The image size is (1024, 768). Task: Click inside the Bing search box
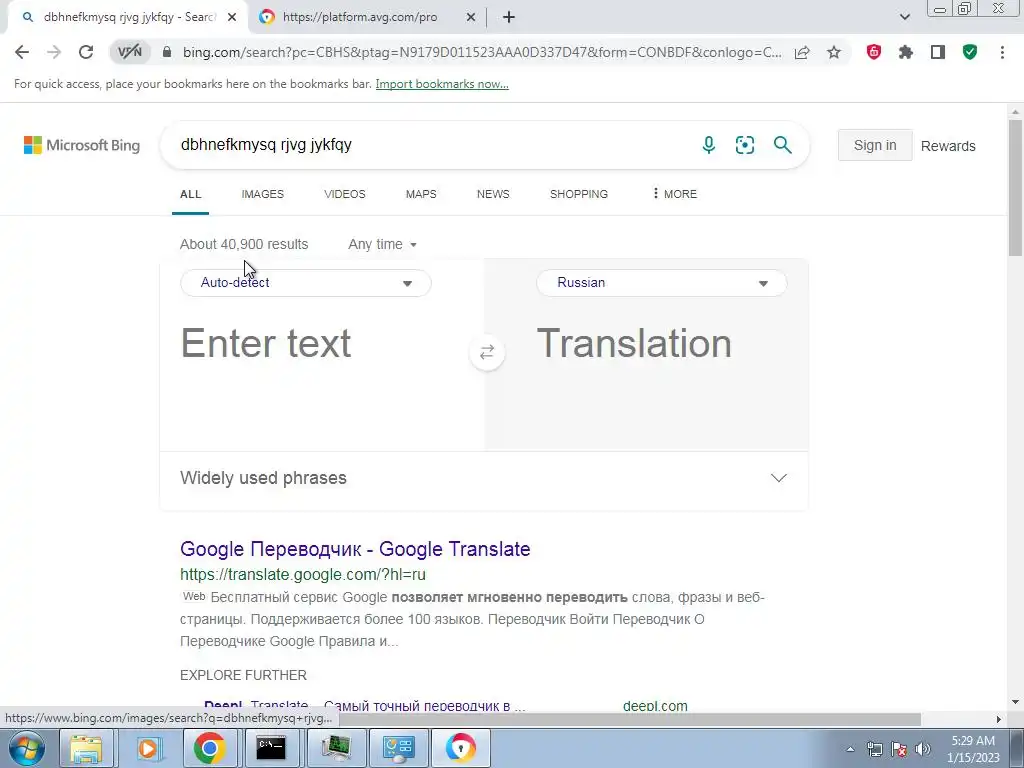click(431, 145)
